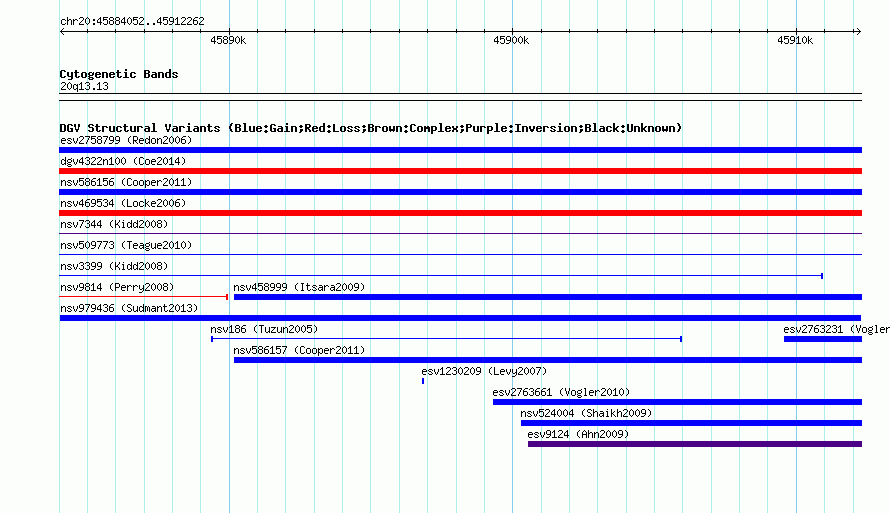Screen dimensions: 890x513
Task: Click the esv2763231 label at right edge
Action: [x=837, y=329]
